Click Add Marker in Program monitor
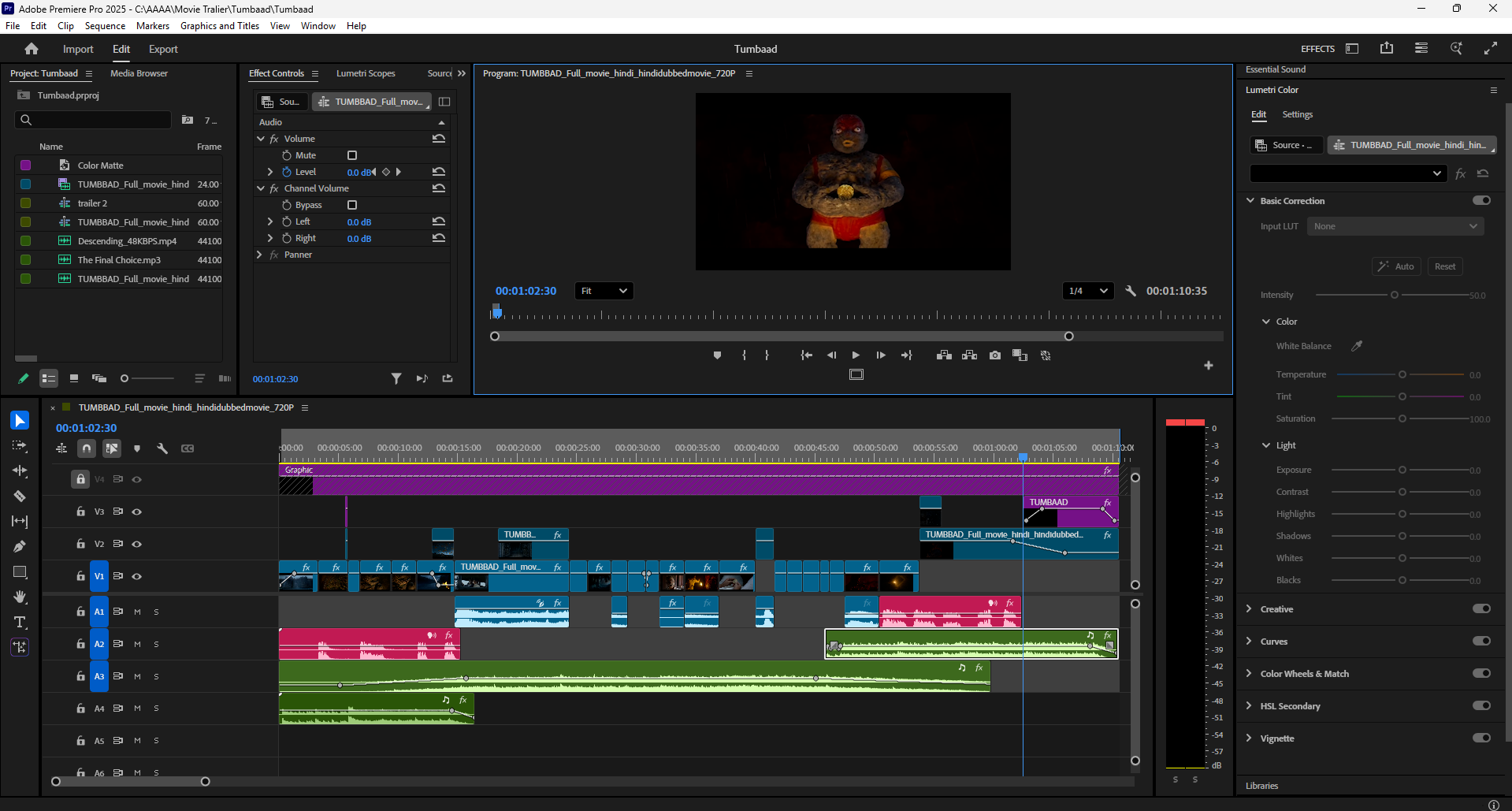 tap(717, 355)
